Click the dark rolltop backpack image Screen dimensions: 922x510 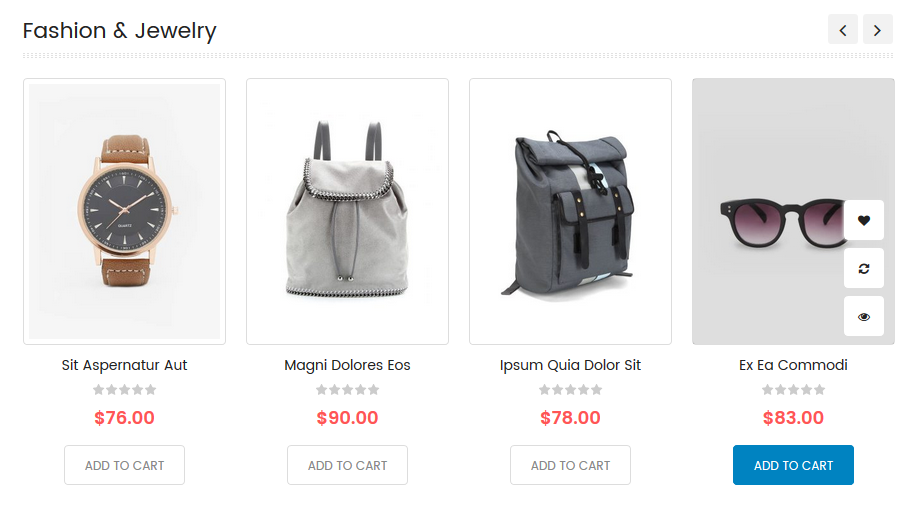[570, 211]
